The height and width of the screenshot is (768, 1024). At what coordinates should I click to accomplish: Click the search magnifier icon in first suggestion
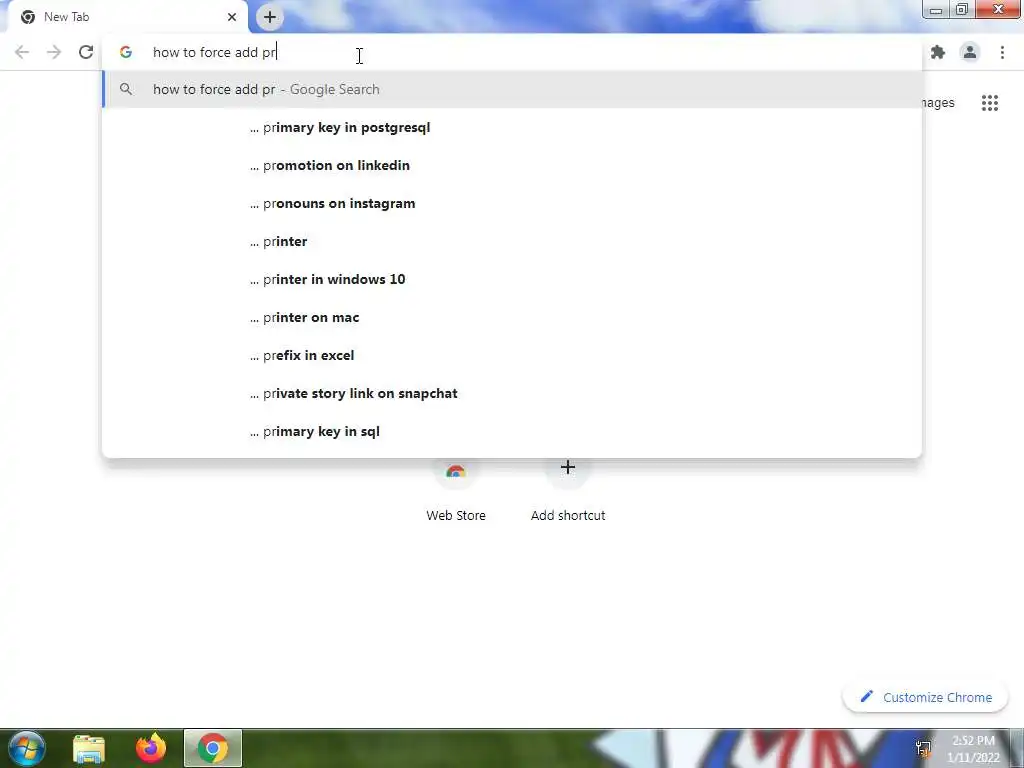click(126, 89)
